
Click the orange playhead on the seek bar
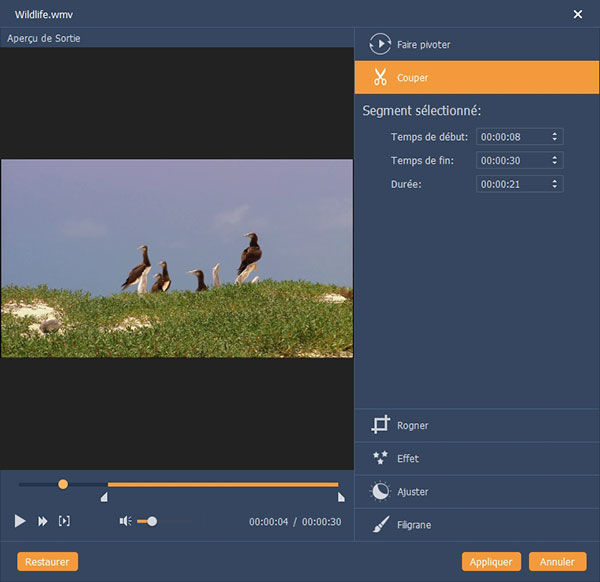[63, 484]
